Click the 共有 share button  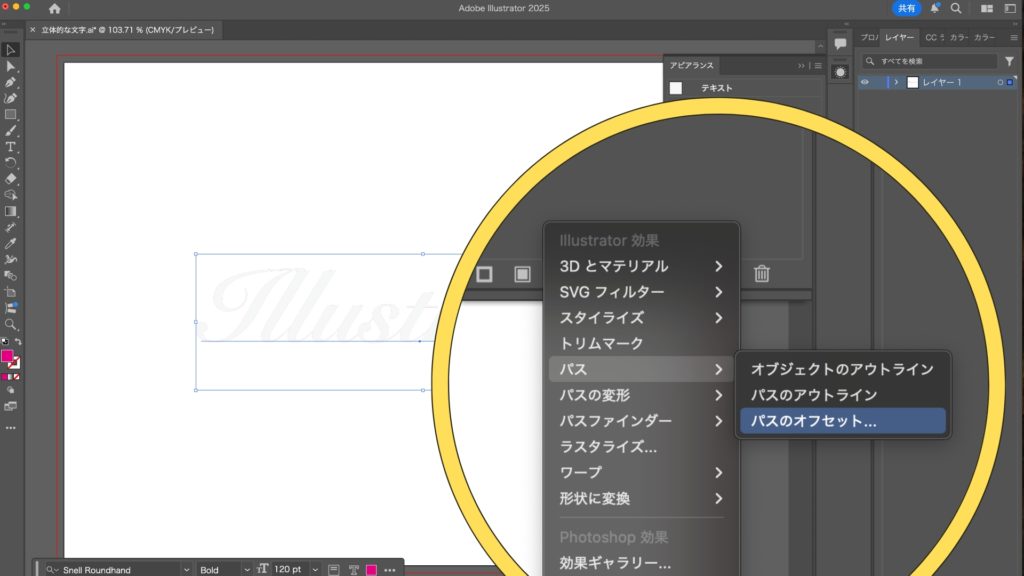point(906,8)
